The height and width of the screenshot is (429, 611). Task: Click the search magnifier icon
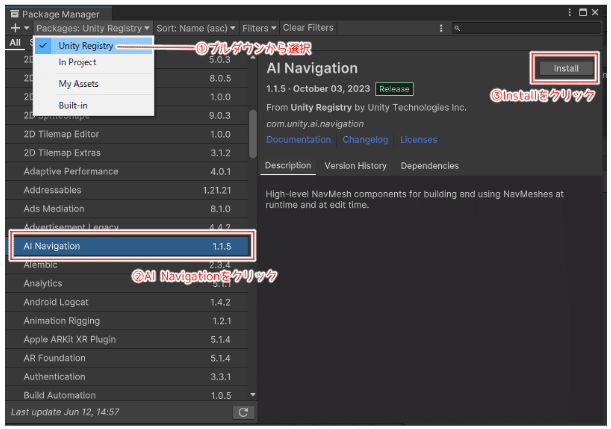coord(457,28)
